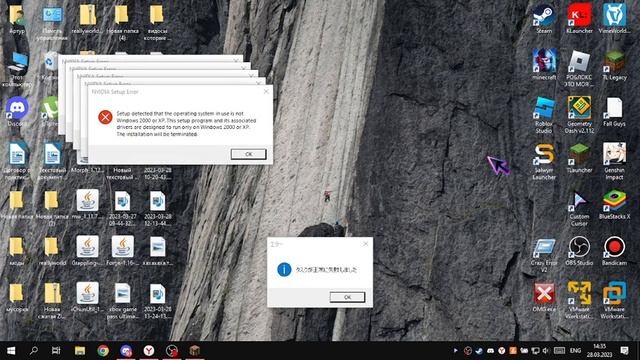Select the mw_1.11.7 jar file icon
Image resolution: width=640 pixels, height=360 pixels.
click(x=87, y=204)
